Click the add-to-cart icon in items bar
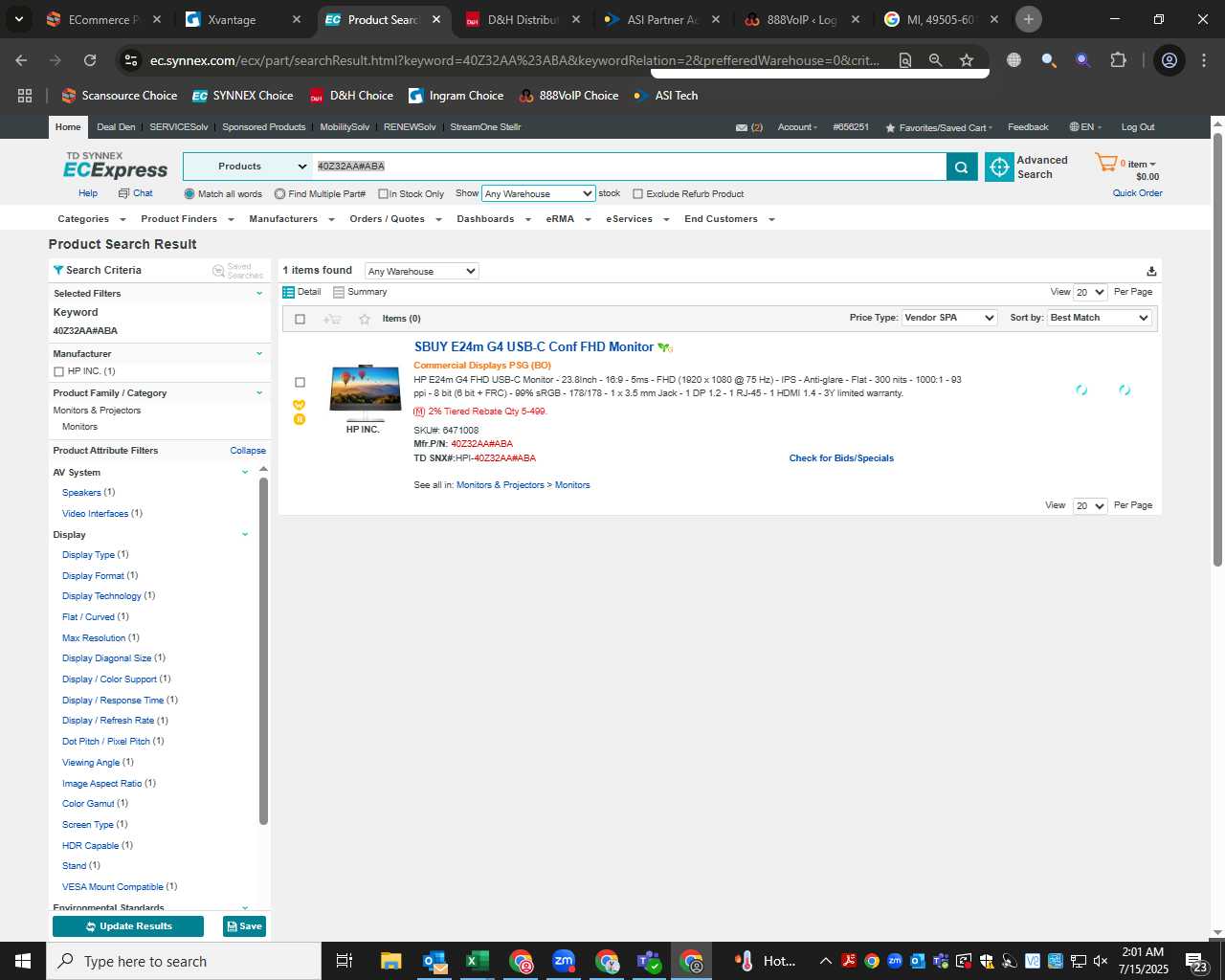This screenshot has height=980, width=1225. 332,319
